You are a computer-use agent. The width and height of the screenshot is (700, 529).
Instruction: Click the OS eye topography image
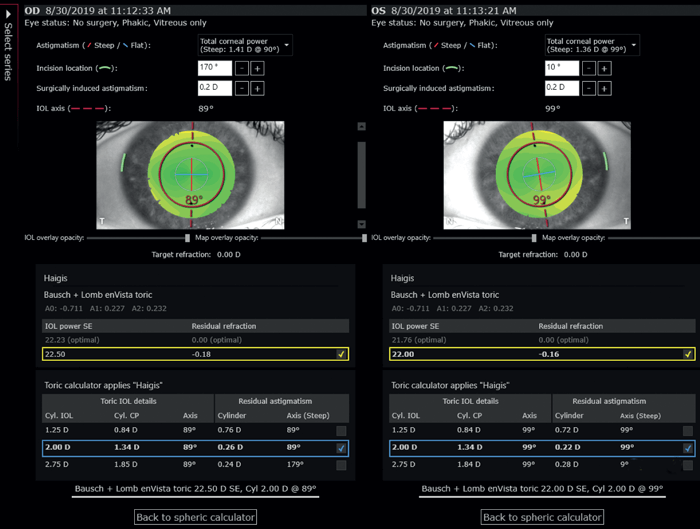click(537, 175)
